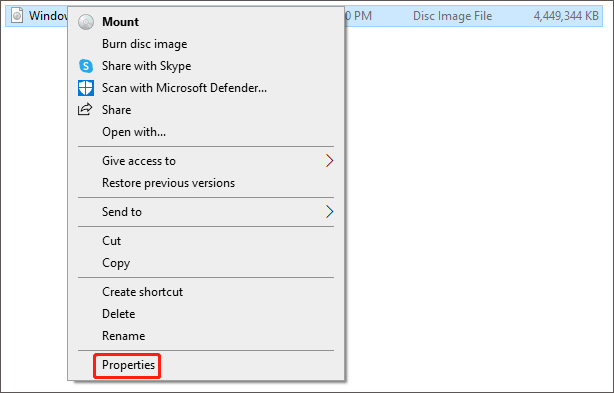The width and height of the screenshot is (614, 393).
Task: Click the Skype icon in the menu
Action: point(86,66)
